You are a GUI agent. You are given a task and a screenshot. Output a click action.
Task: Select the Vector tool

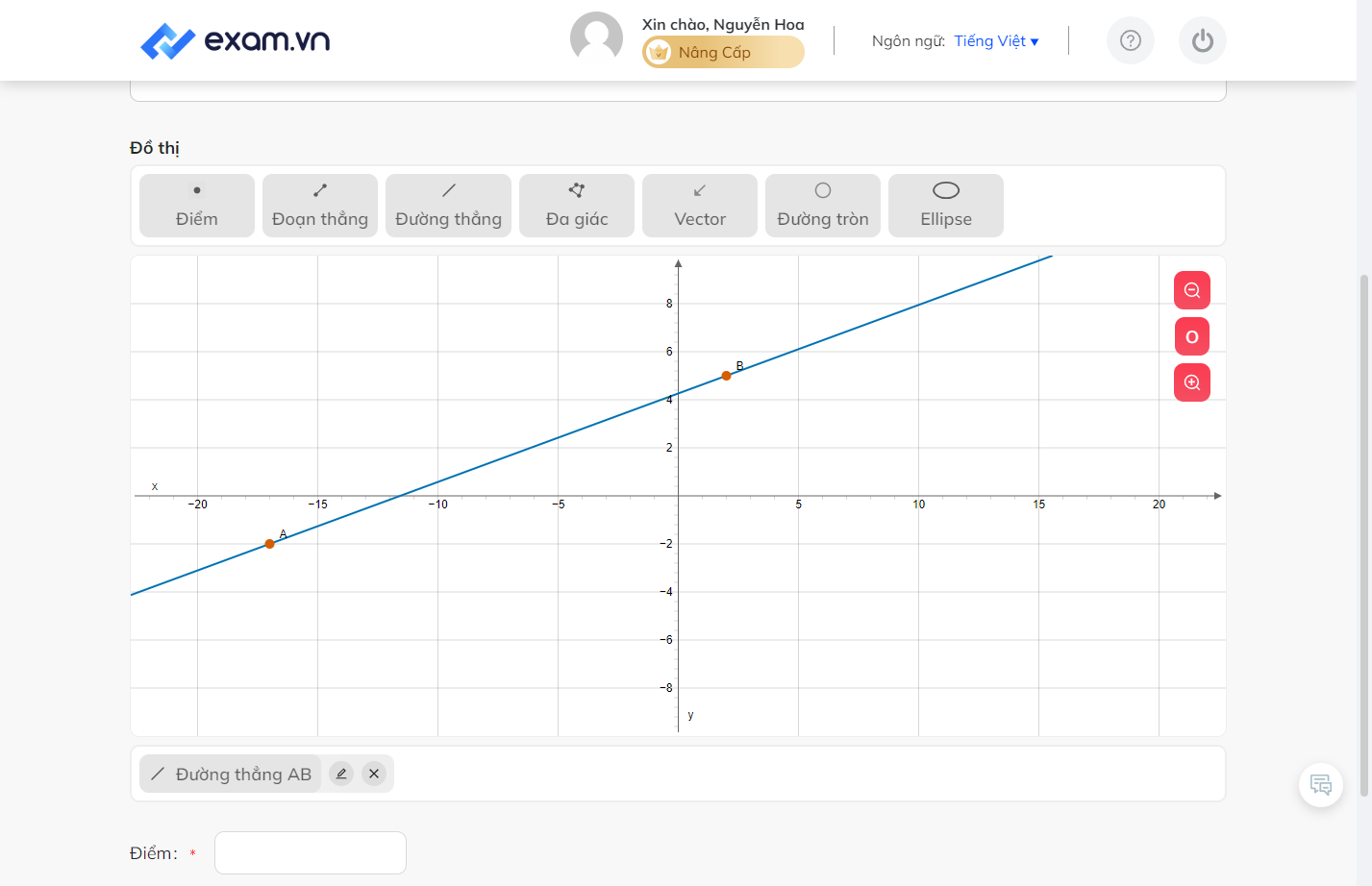point(700,206)
